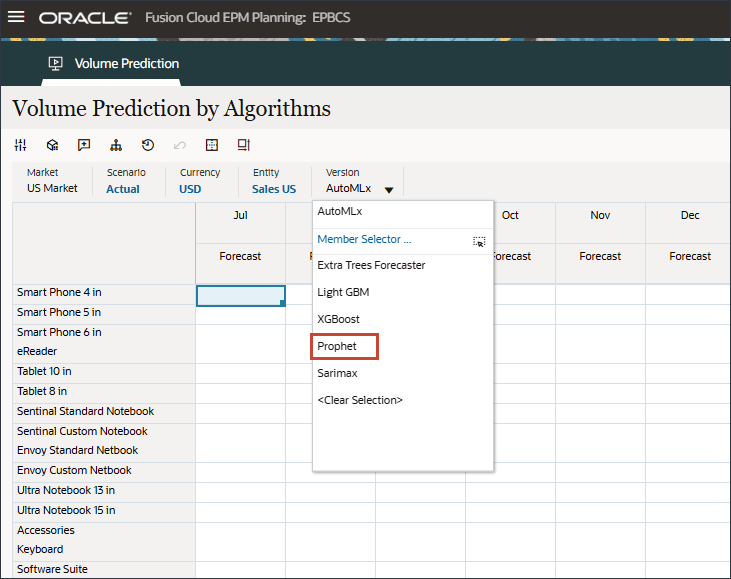This screenshot has width=731, height=579.
Task: Click the cube data toolbar icon
Action: click(x=52, y=145)
